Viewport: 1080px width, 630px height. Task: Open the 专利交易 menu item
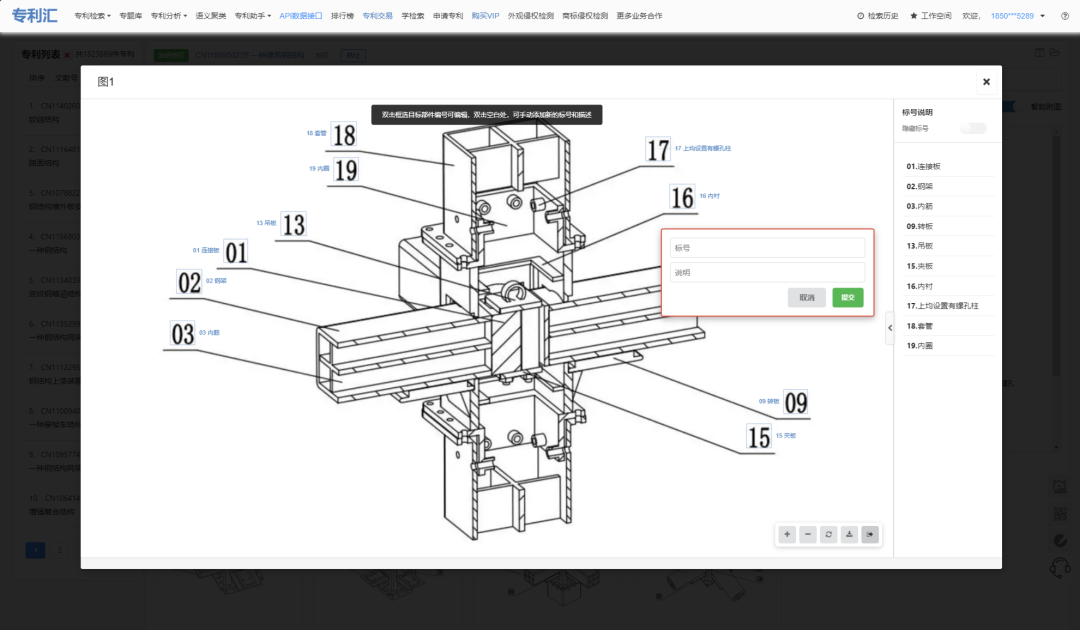(377, 16)
